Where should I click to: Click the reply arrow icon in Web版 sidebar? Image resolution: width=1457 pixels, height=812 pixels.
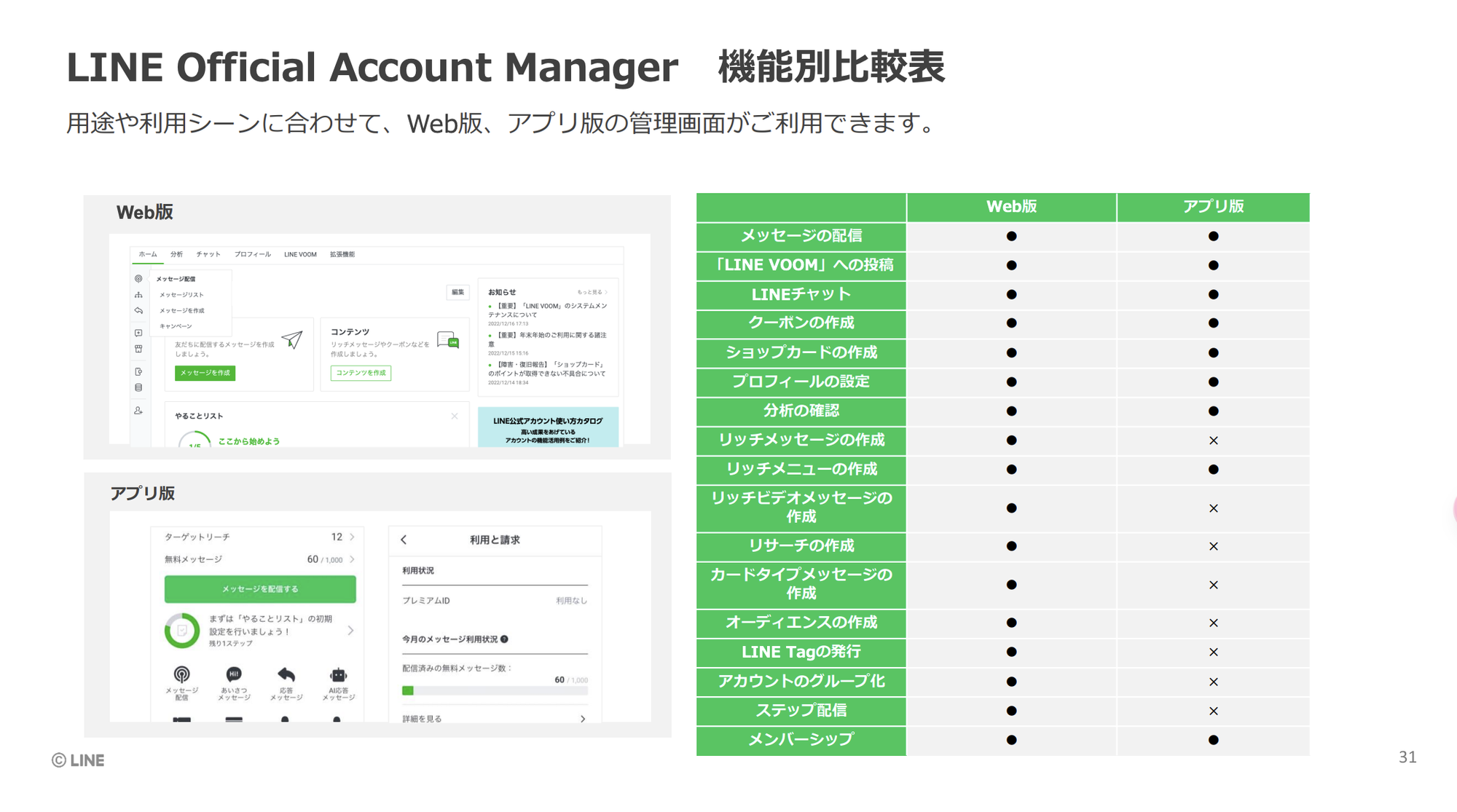[138, 311]
